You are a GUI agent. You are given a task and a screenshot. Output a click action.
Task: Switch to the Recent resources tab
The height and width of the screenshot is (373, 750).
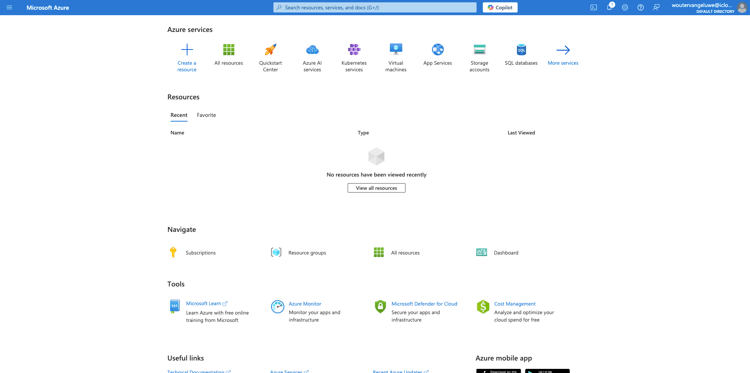(x=179, y=115)
